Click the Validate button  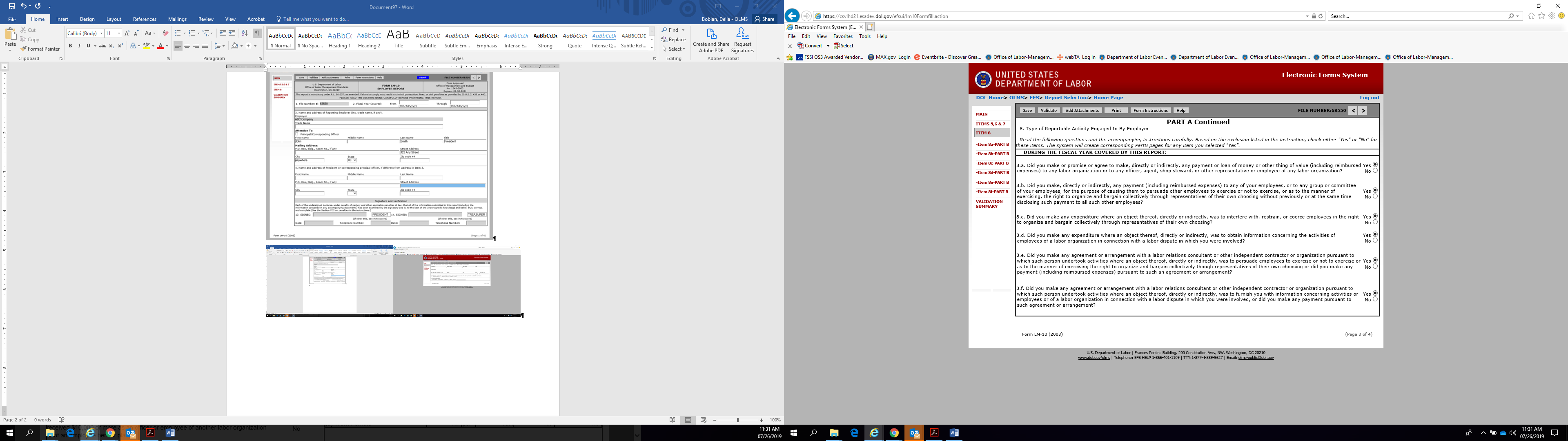[1048, 110]
